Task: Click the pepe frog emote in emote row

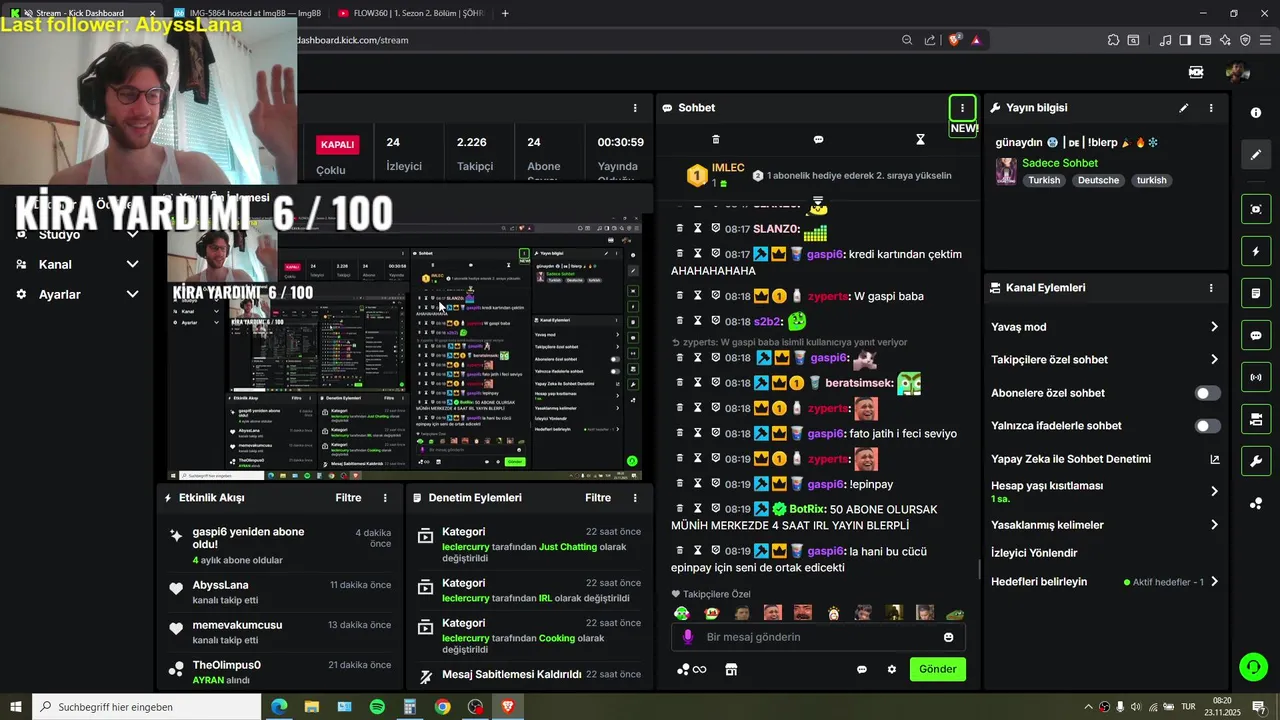Action: [956, 613]
